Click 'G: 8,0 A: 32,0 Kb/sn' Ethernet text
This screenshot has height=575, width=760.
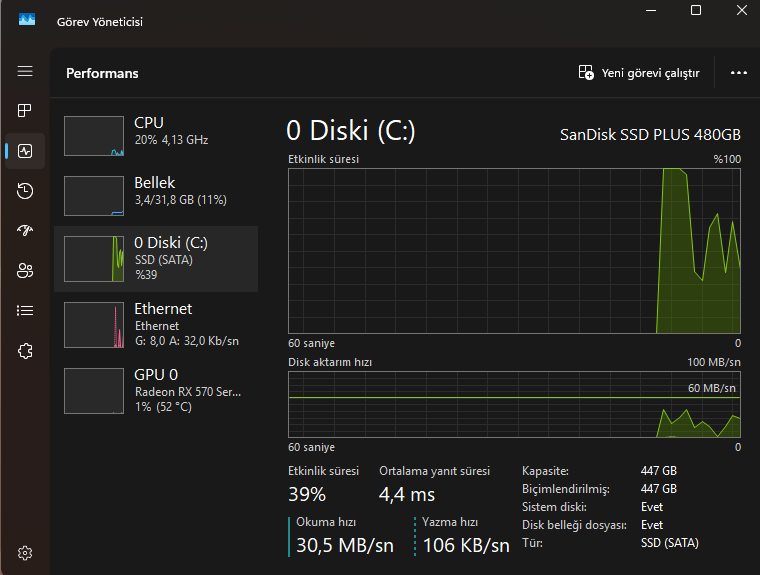[x=187, y=341]
